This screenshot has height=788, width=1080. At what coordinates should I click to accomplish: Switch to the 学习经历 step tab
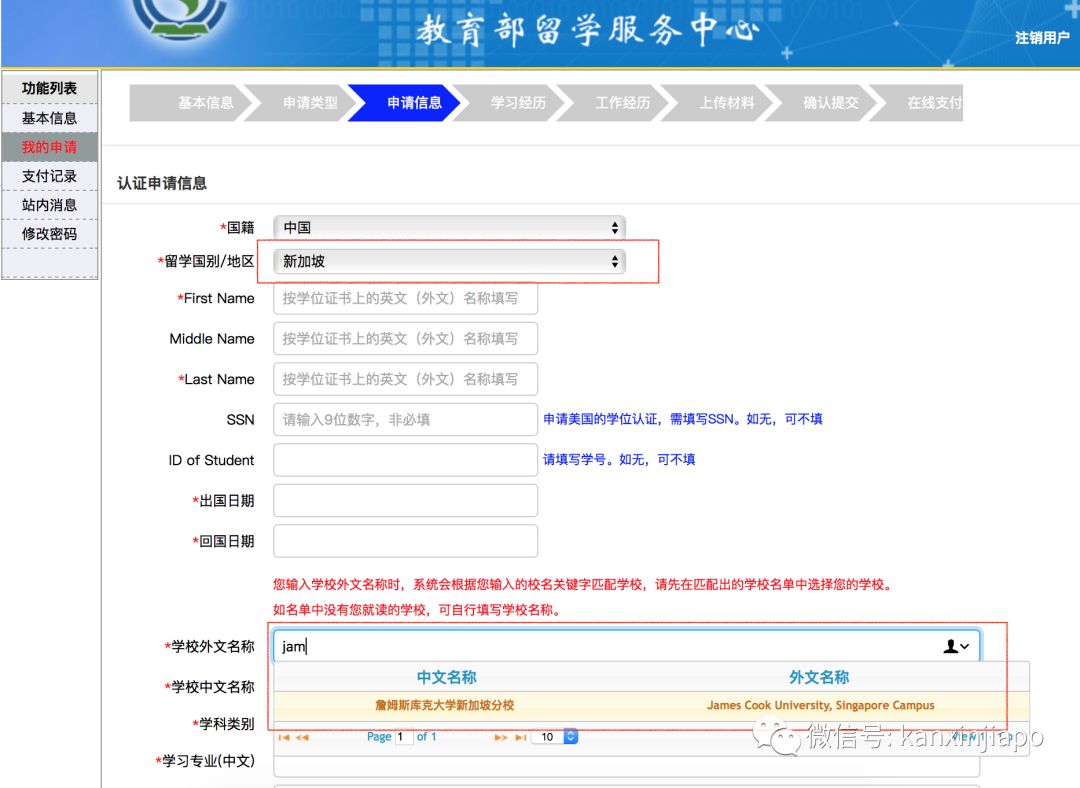point(518,103)
